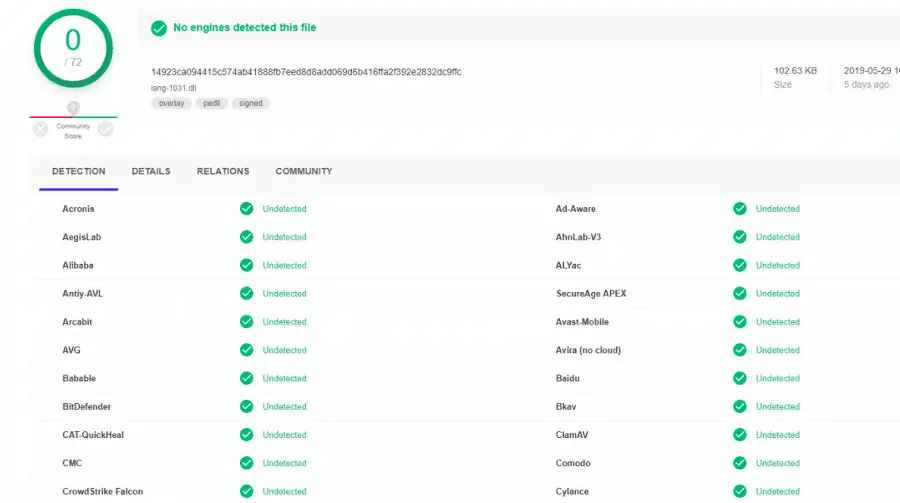Click the 'pedll' tag
This screenshot has width=900, height=503.
tap(211, 103)
